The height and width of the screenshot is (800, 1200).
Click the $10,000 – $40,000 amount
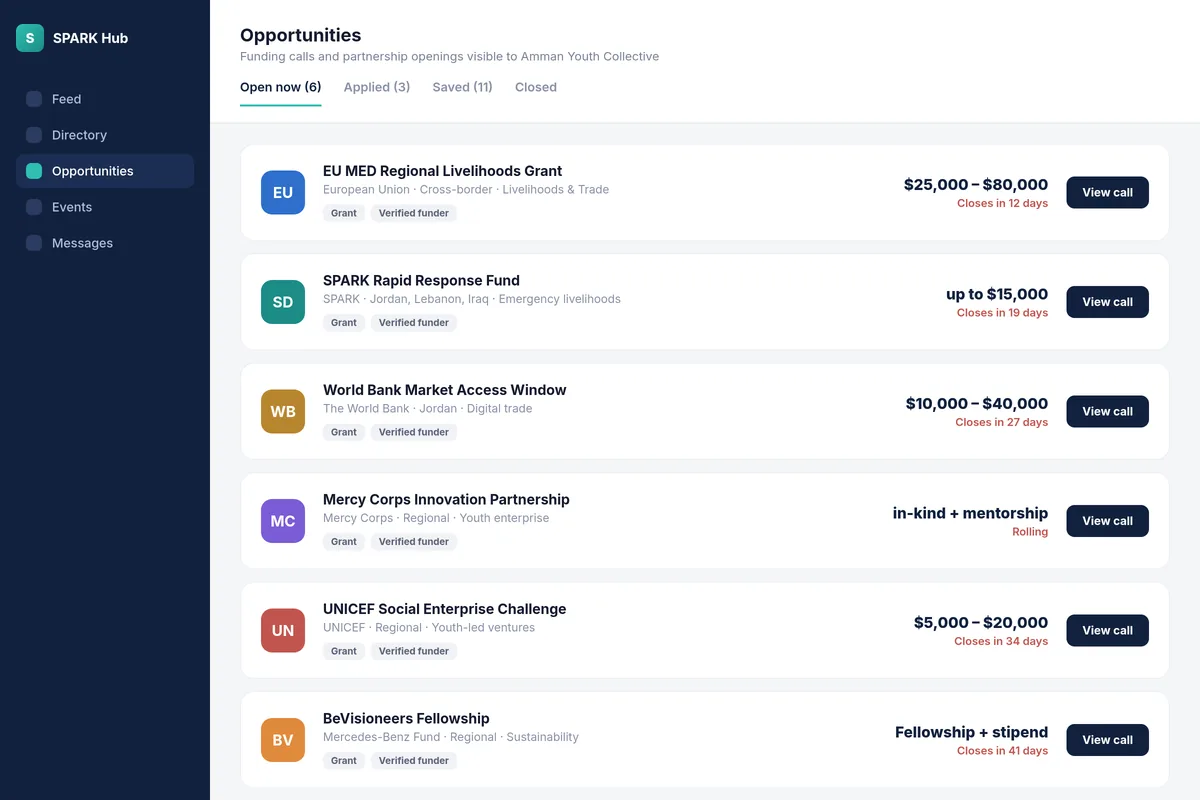(977, 403)
